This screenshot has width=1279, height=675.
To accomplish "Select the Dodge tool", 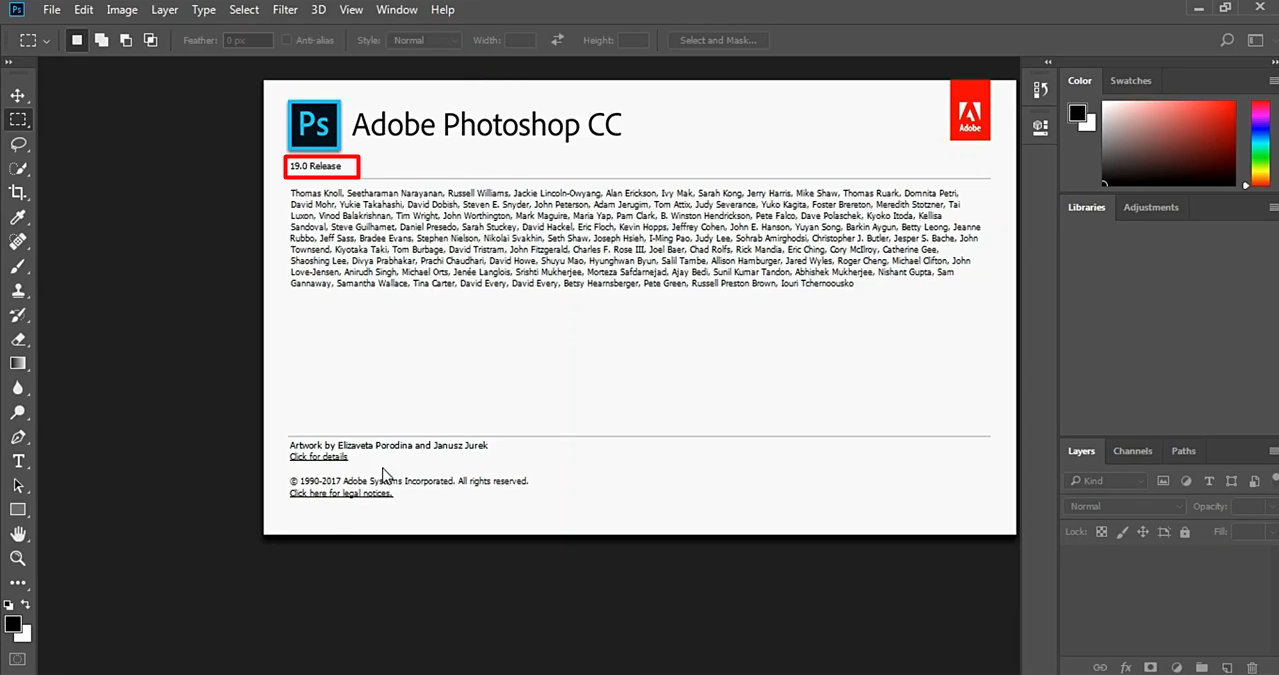I will click(18, 412).
